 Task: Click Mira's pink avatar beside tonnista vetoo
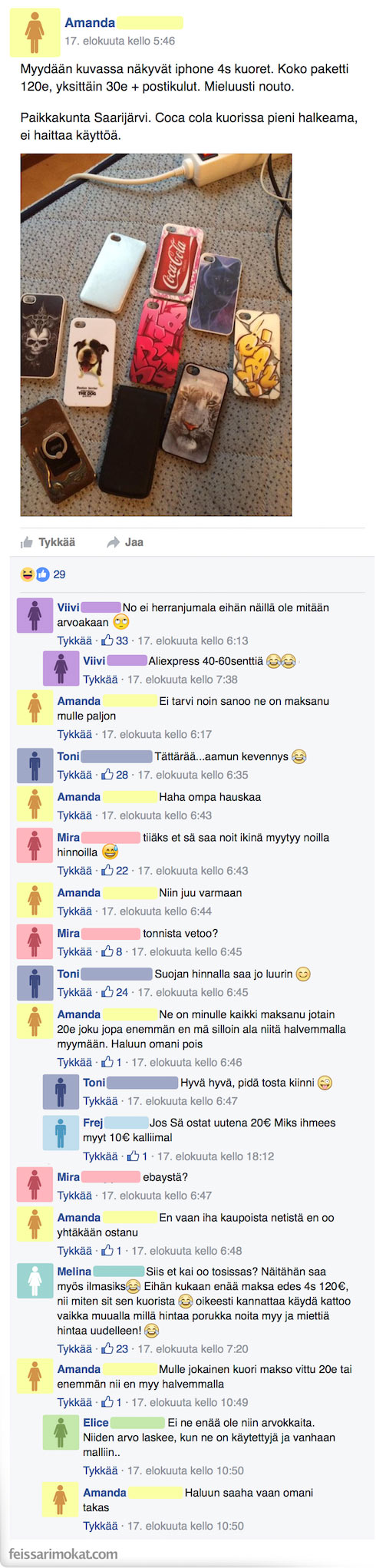(35, 941)
